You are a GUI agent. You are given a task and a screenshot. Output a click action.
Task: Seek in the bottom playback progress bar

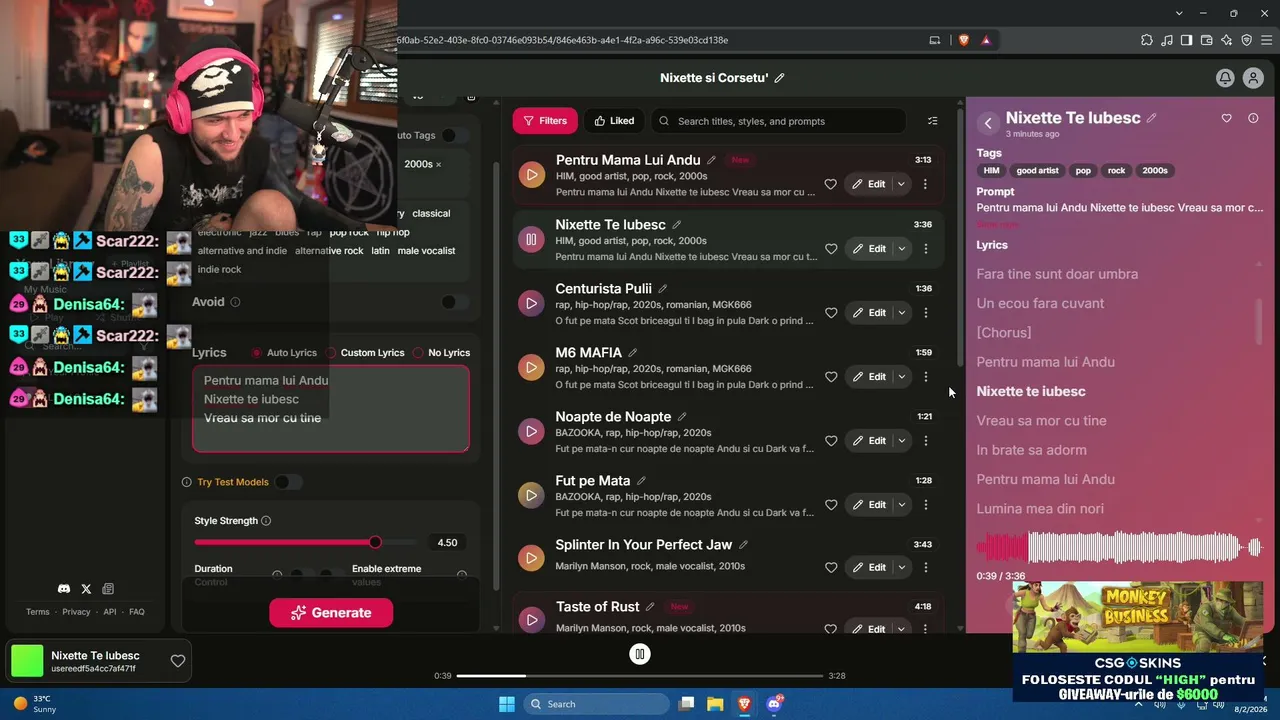(x=640, y=676)
